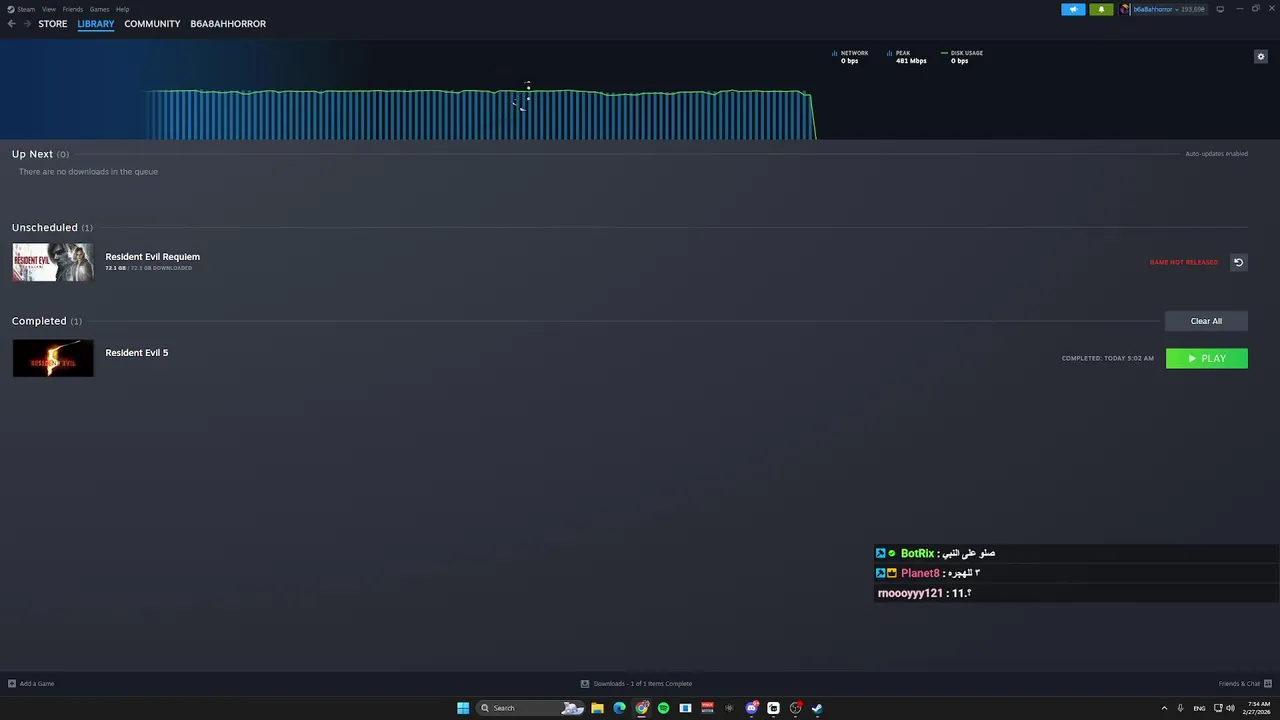Open the Resident Evil Requiem thumbnail
Viewport: 1280px width, 720px height.
(x=53, y=262)
